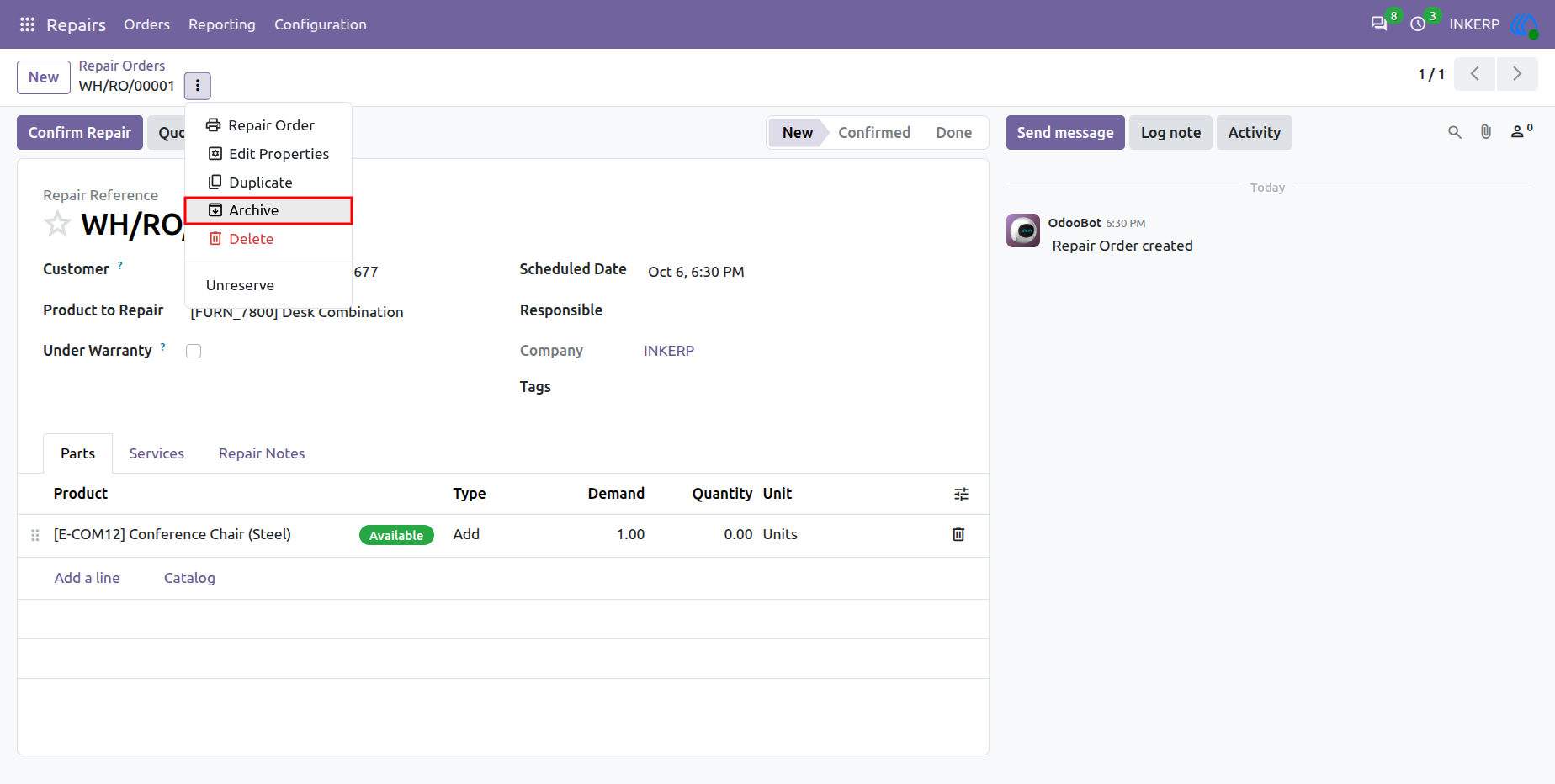Click the Add a line link
1555x784 pixels.
(87, 578)
